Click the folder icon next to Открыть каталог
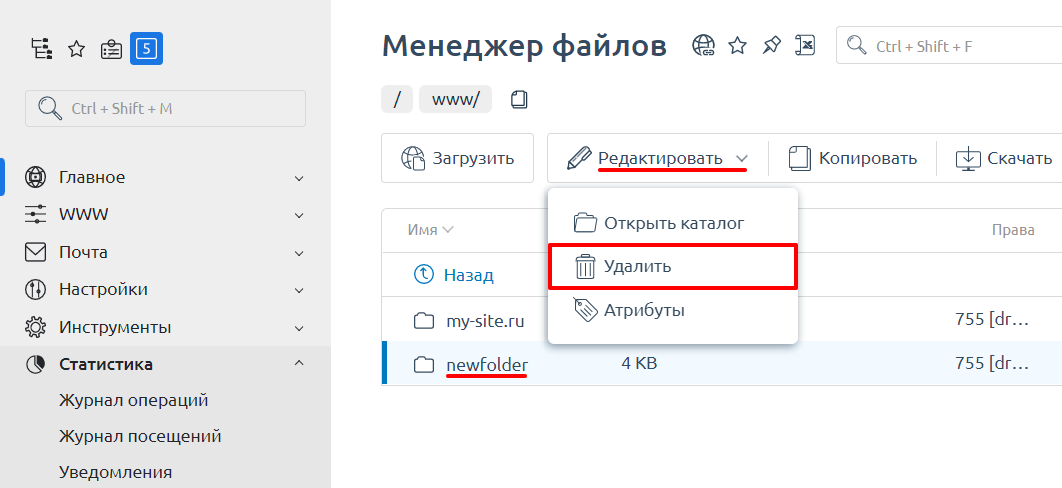The height and width of the screenshot is (488, 1062). 585,223
